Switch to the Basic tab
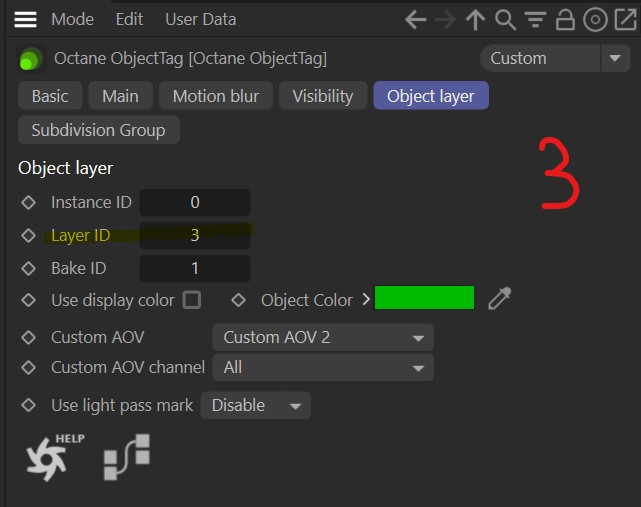 click(50, 96)
